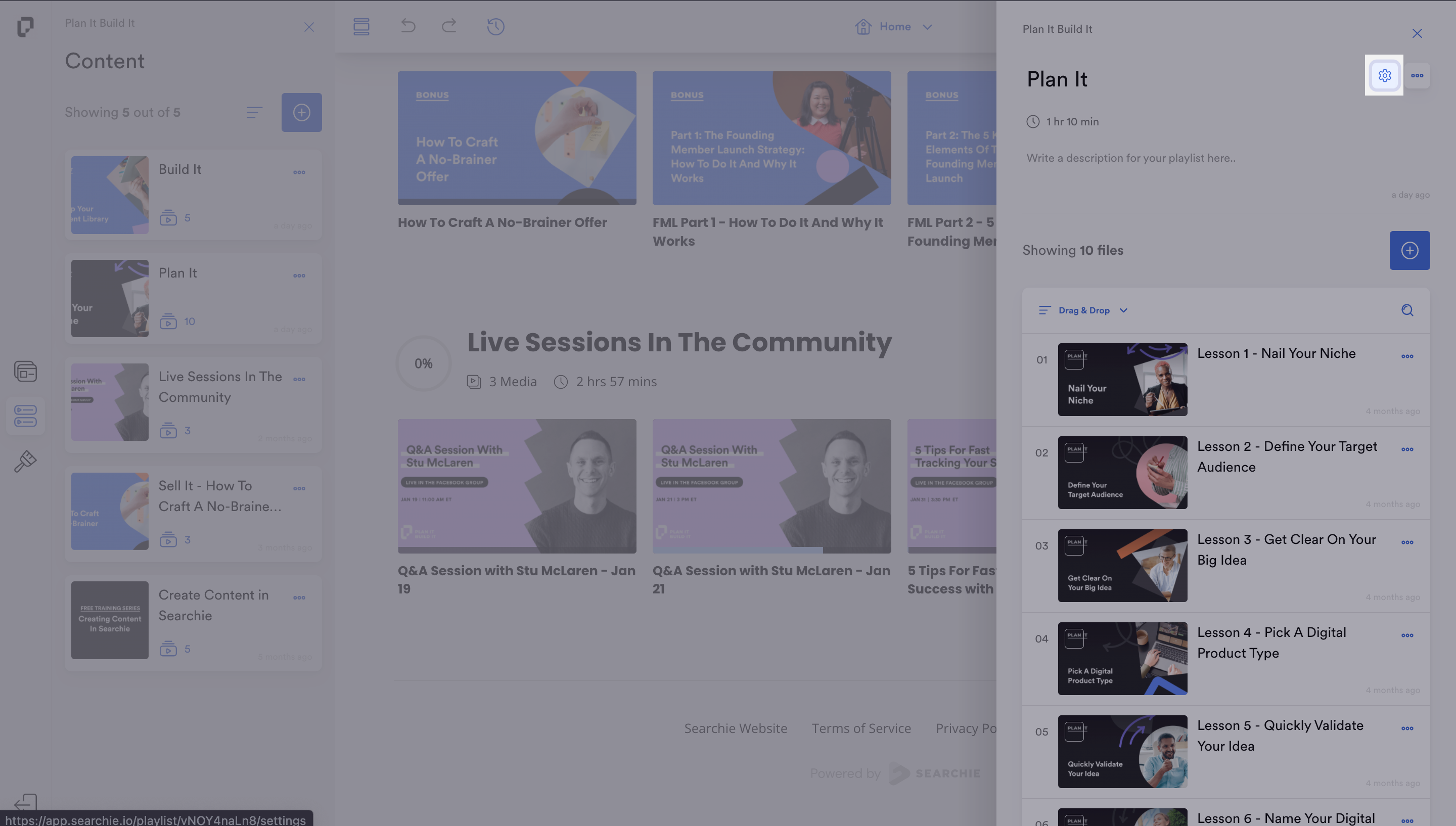Open the Sell It - How To Craft playlist card

point(193,514)
